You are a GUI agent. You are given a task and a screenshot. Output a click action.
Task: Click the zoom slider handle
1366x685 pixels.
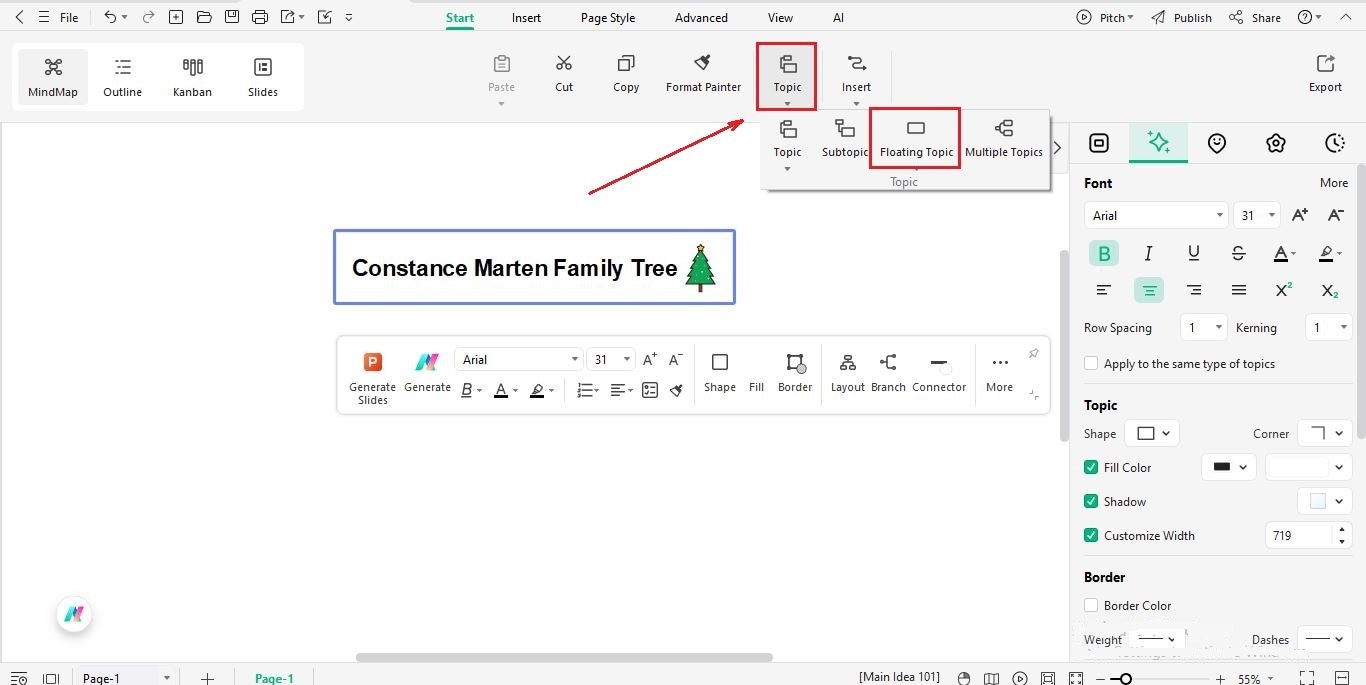point(1126,679)
